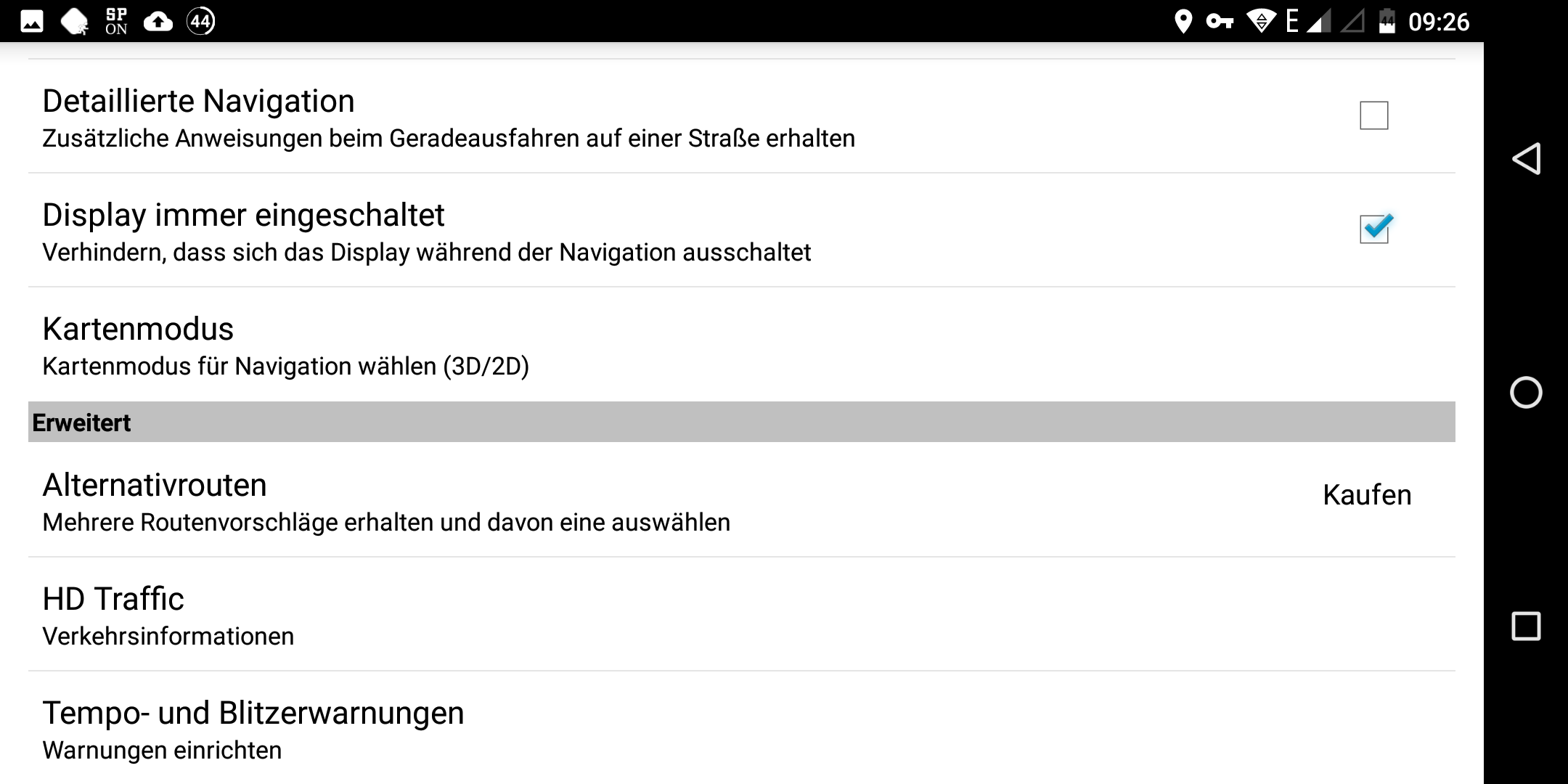Tap the location pin status icon

[x=1183, y=22]
